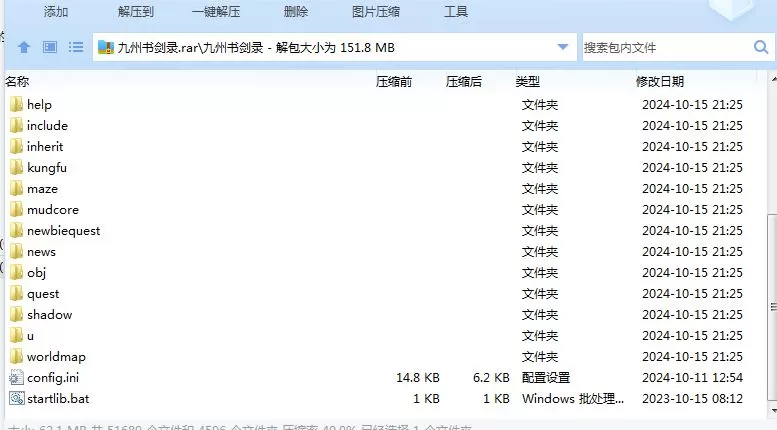The image size is (777, 430).
Task: Click the 一键解压 toolbar button
Action: coord(216,11)
